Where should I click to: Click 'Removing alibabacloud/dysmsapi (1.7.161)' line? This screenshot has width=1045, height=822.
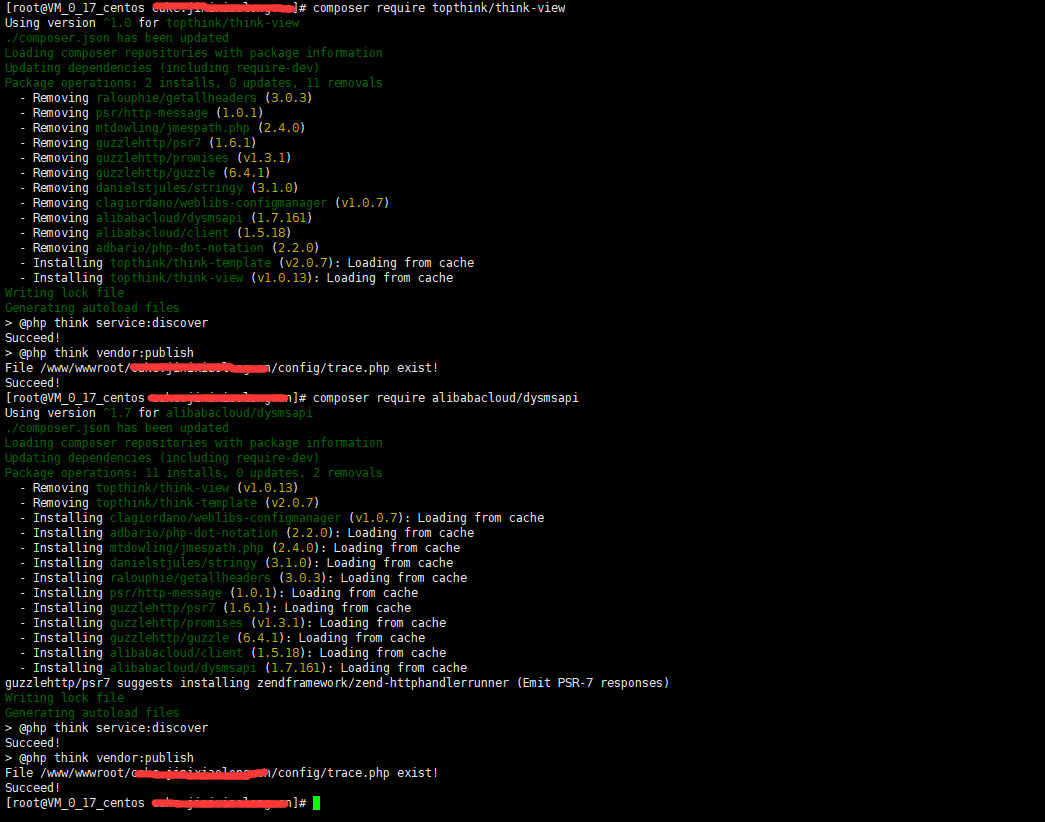coord(166,218)
